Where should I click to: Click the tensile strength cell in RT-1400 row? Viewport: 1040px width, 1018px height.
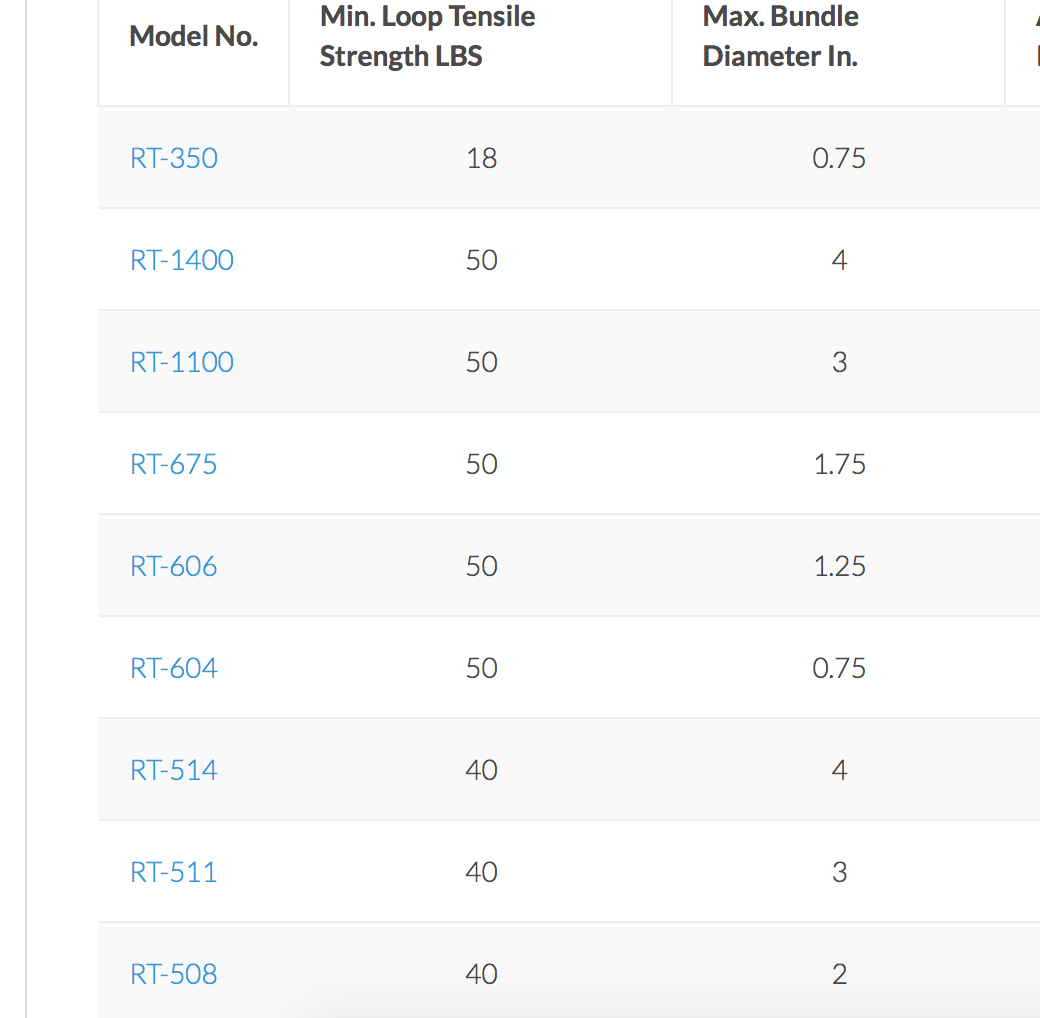(x=481, y=260)
